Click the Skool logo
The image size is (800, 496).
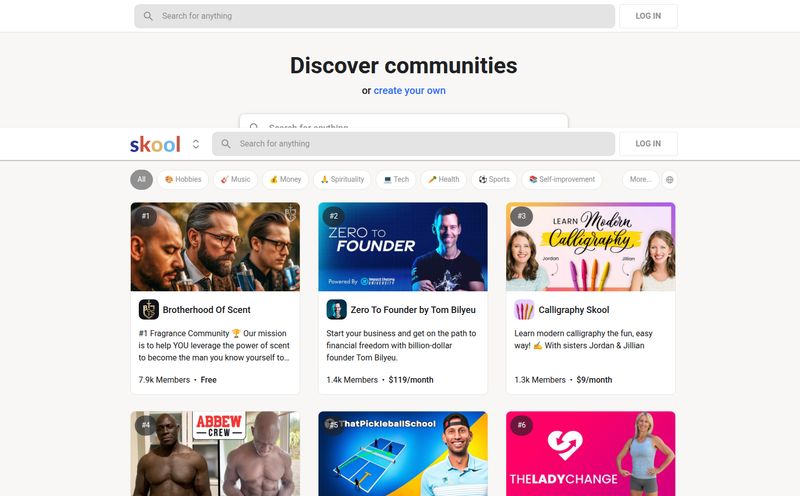pyautogui.click(x=155, y=144)
